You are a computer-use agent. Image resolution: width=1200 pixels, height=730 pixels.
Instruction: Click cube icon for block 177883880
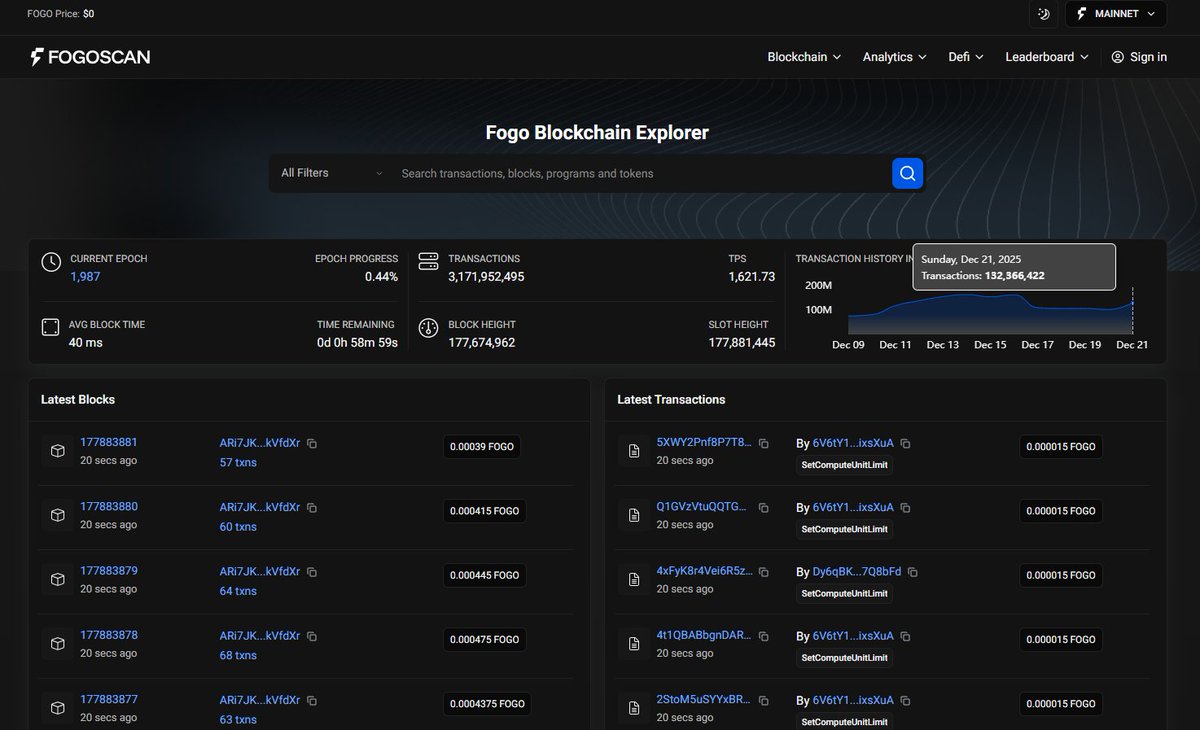(x=58, y=515)
